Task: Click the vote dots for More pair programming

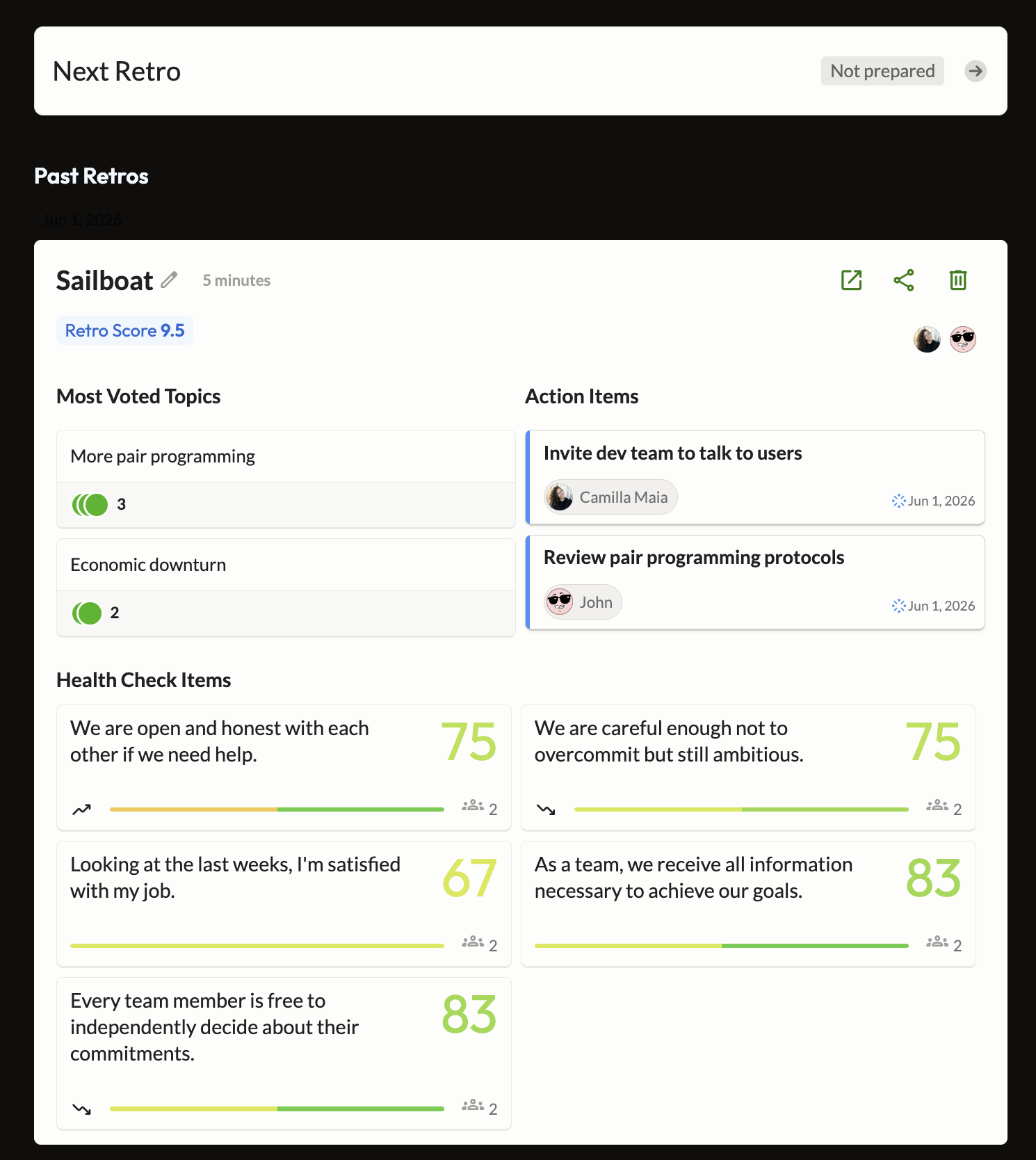Action: (90, 504)
